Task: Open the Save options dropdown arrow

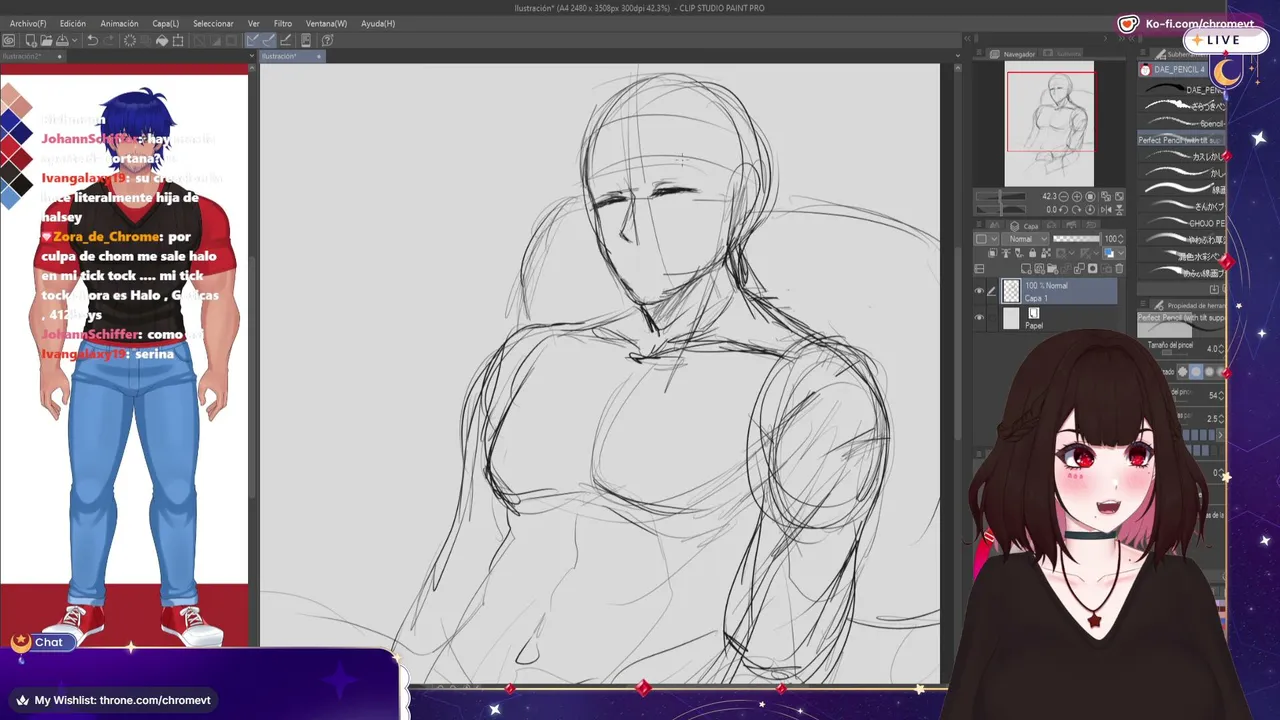Action: pos(75,40)
